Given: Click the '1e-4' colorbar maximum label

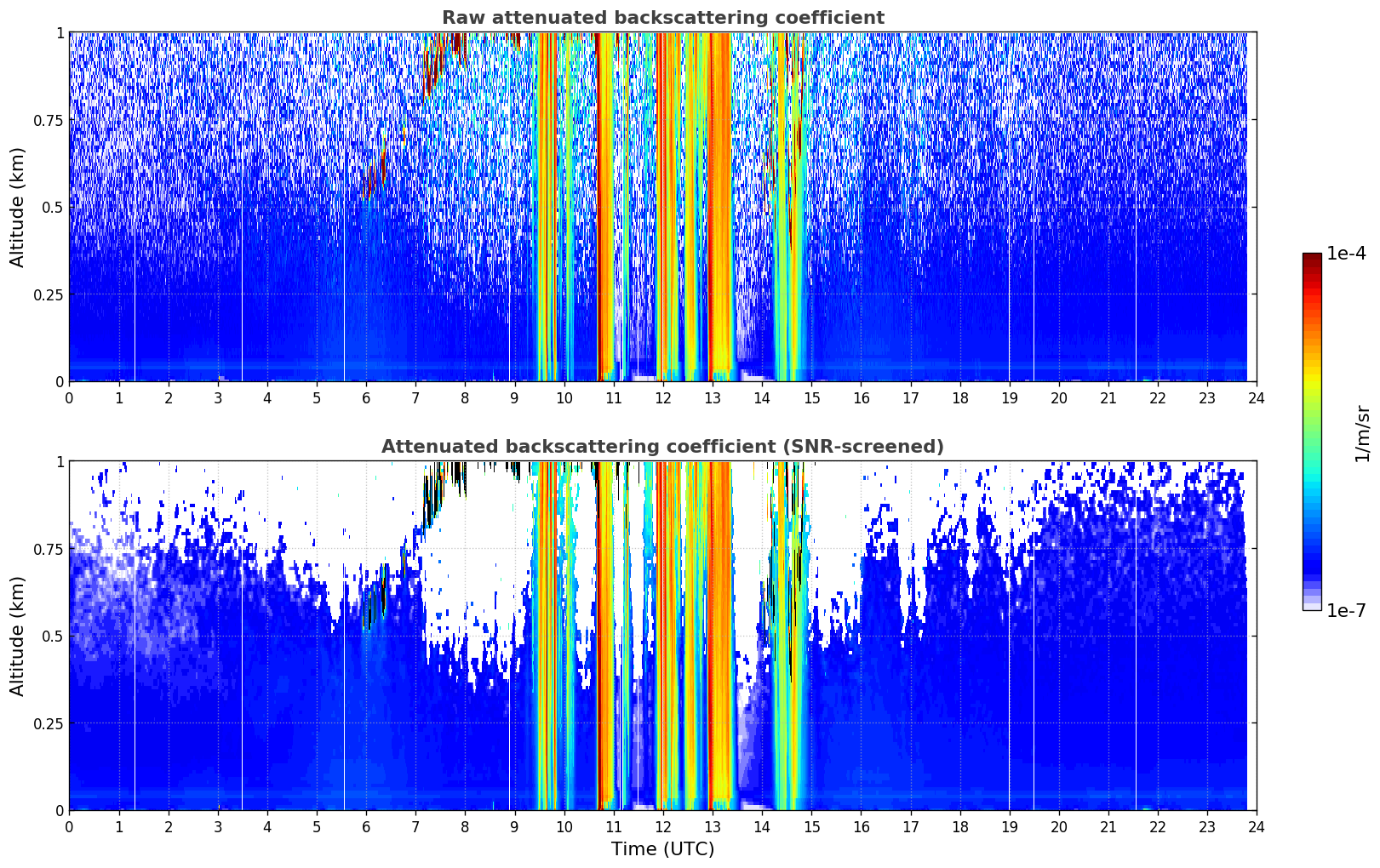Looking at the screenshot, I should pos(1346,254).
